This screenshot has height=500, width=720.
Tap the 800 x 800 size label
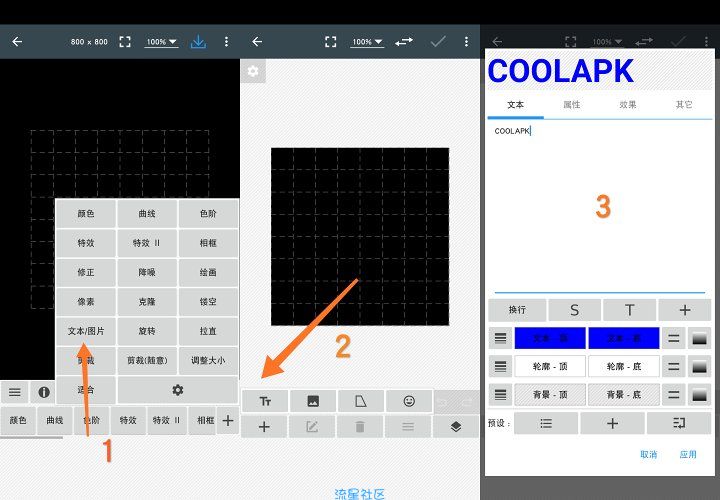coord(89,42)
